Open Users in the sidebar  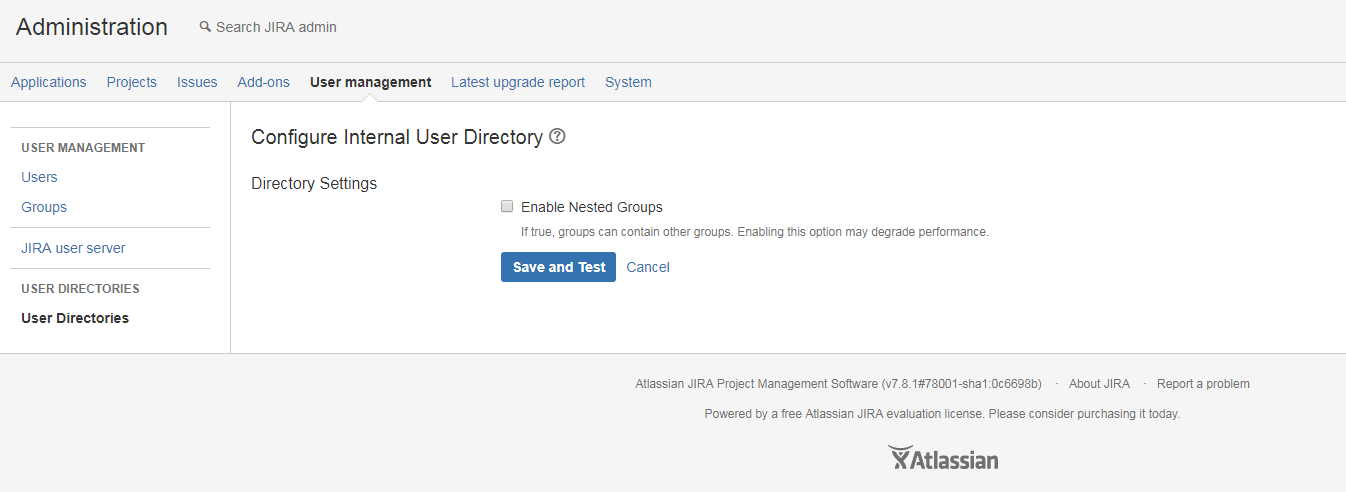[39, 177]
